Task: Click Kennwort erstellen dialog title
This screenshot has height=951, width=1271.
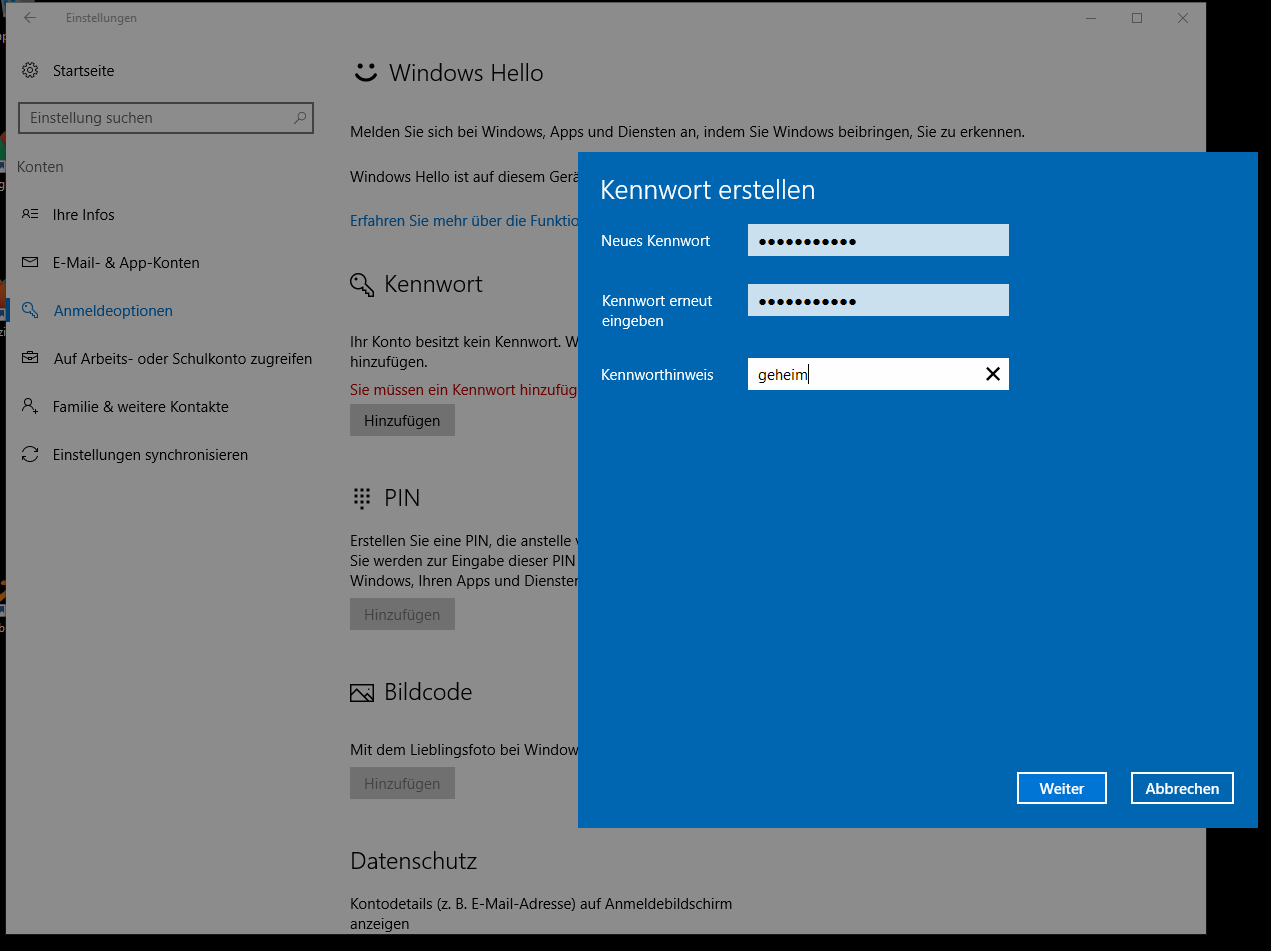Action: tap(707, 190)
